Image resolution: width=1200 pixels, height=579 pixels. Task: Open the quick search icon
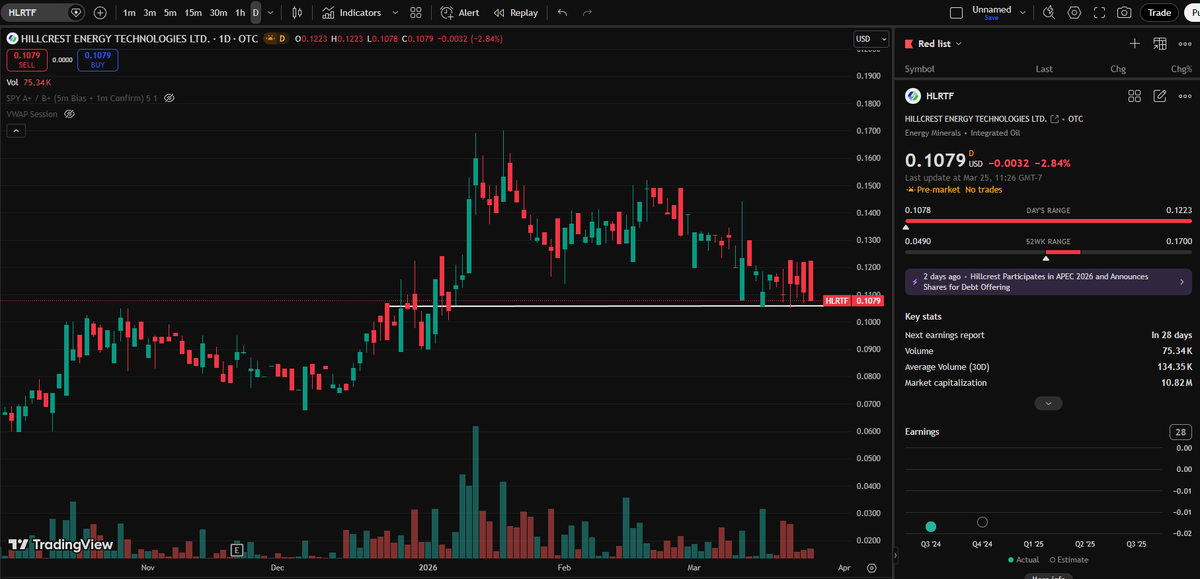pyautogui.click(x=1049, y=13)
